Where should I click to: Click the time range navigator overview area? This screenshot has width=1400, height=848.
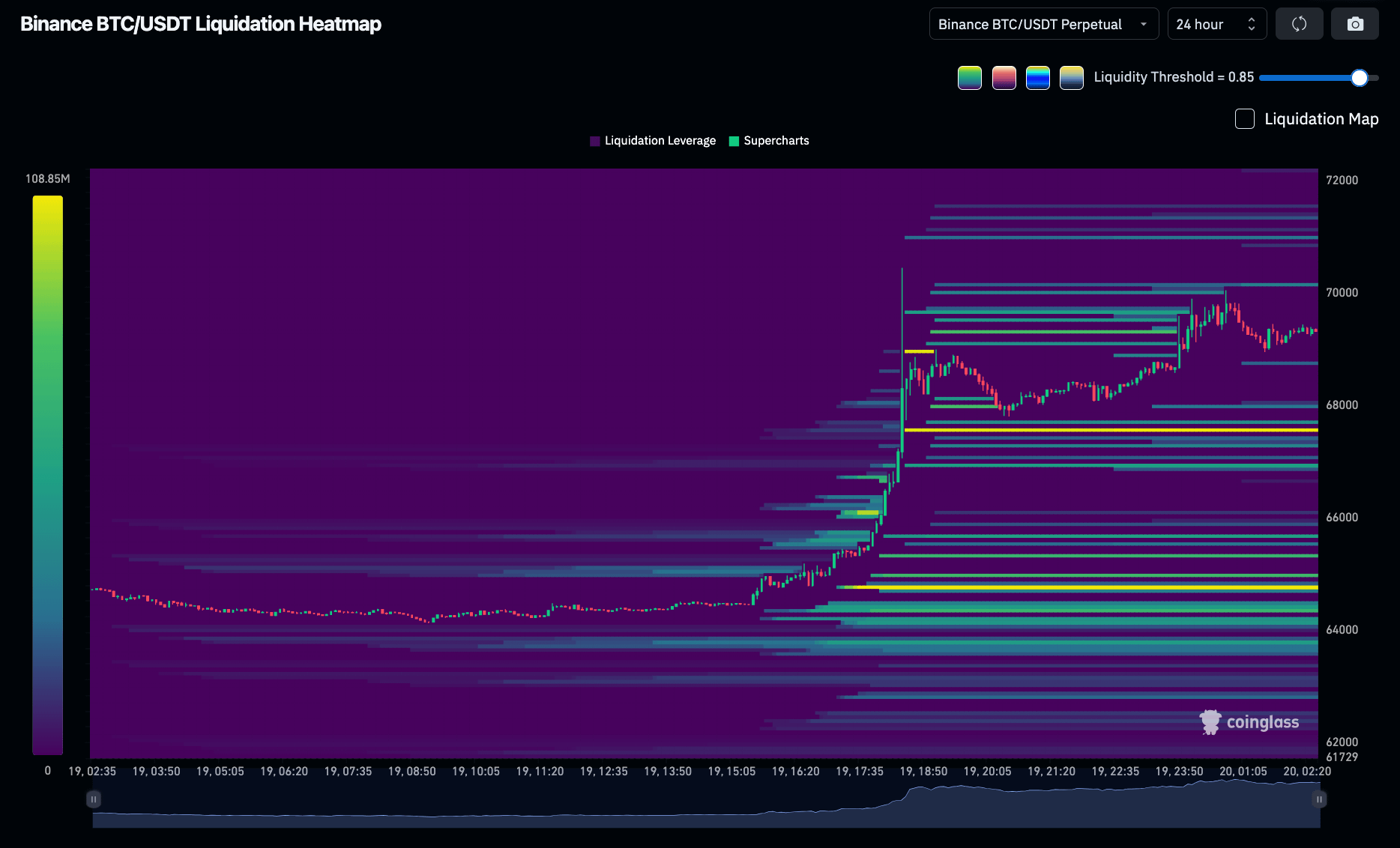point(706,803)
